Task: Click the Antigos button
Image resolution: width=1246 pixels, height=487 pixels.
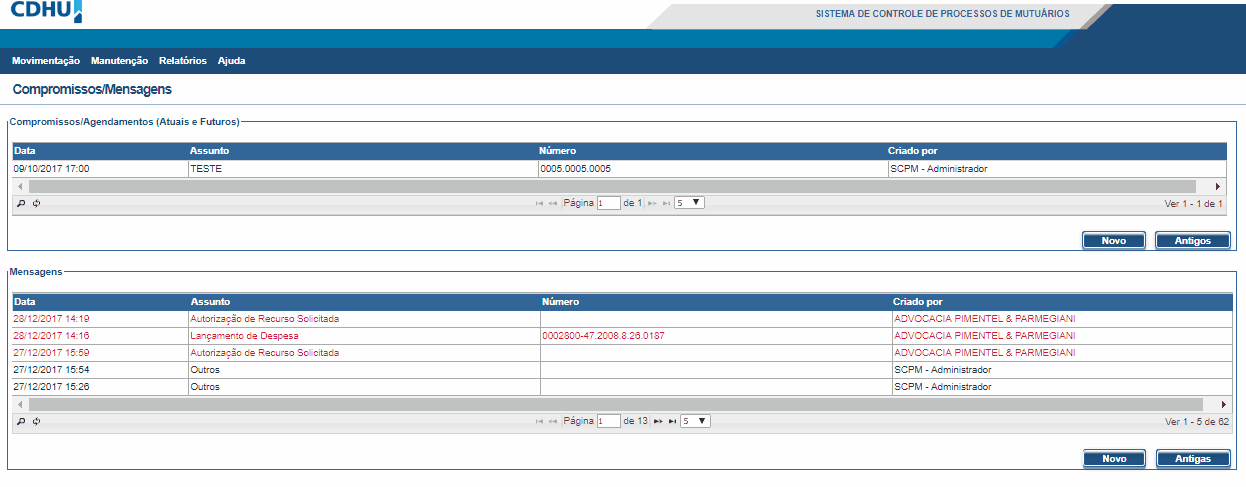Action: 1192,240
